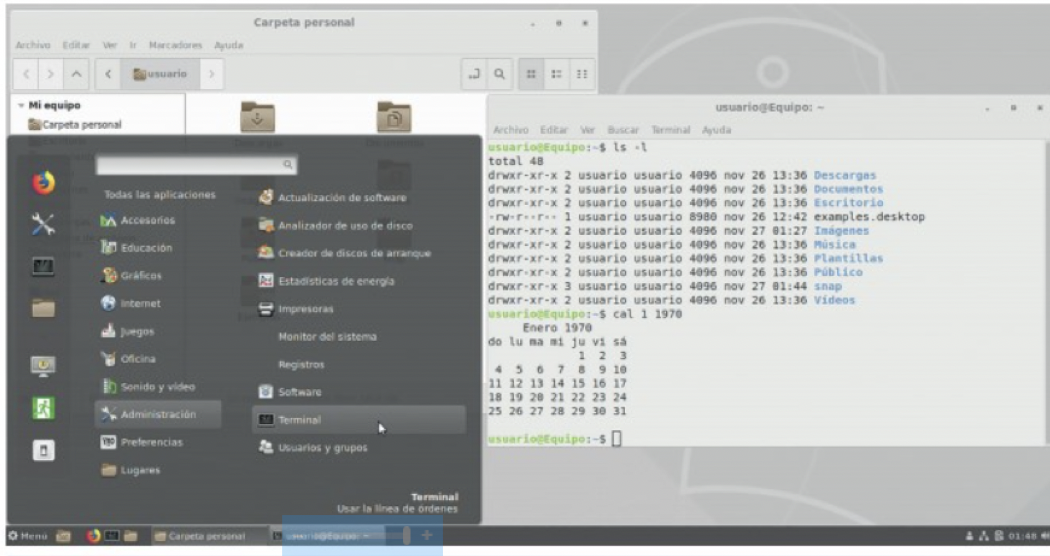This screenshot has height=556, width=1050.
Task: Open the Preferencias category
Action: point(141,442)
